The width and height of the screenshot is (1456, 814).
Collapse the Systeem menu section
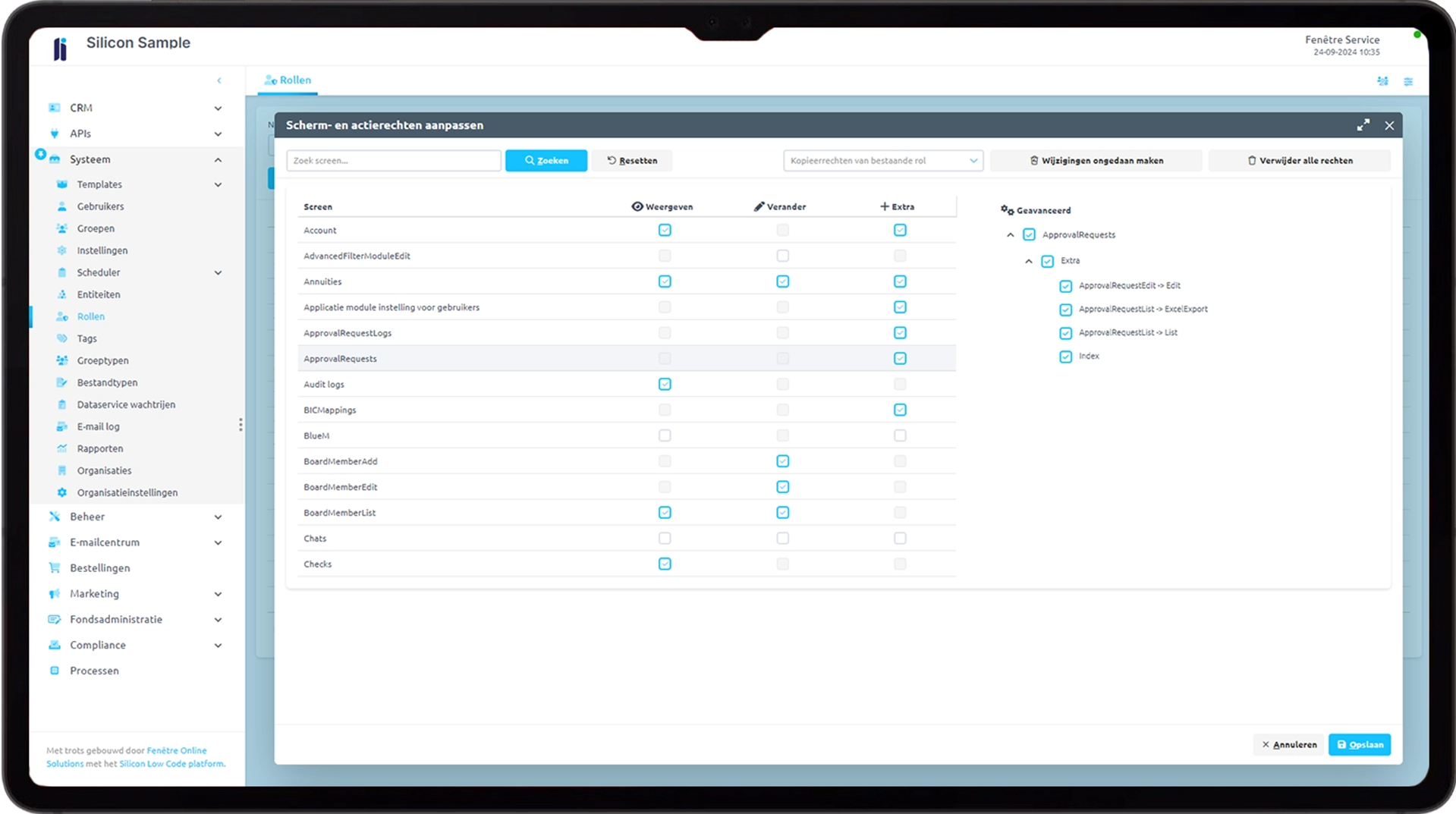pos(218,160)
